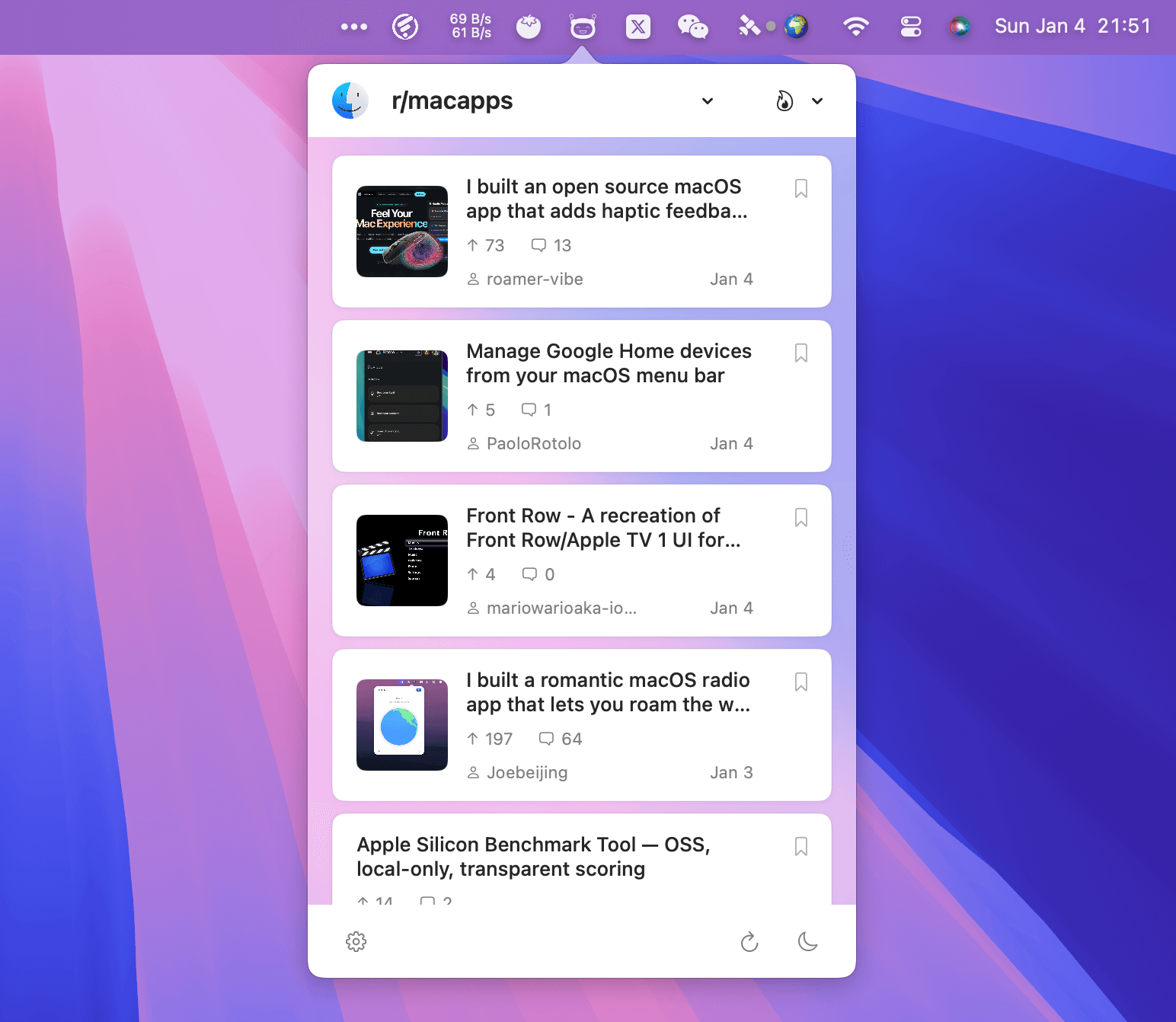Open the settings gear in the footer
This screenshot has width=1176, height=1022.
click(356, 942)
